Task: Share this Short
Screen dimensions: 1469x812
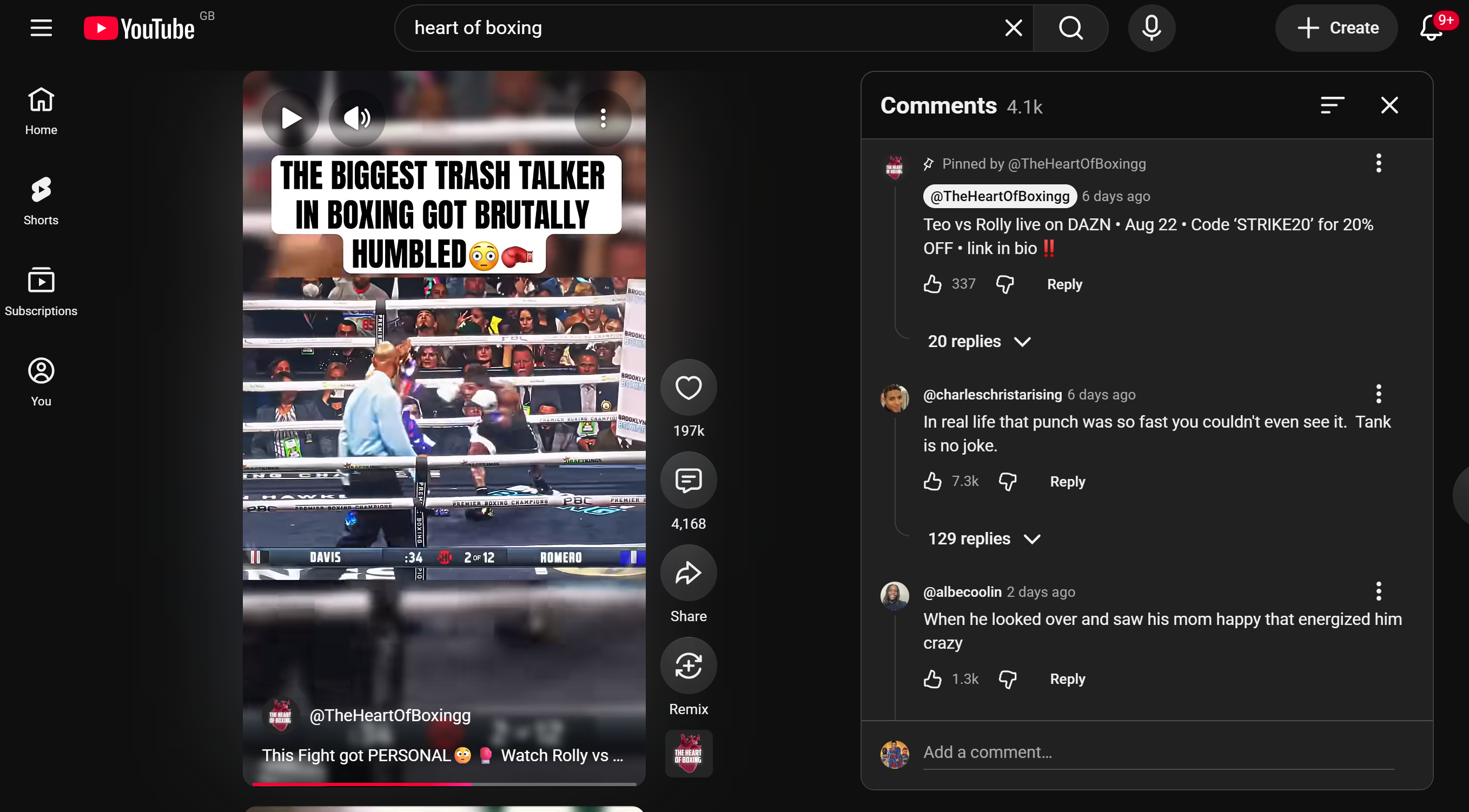Action: point(689,573)
